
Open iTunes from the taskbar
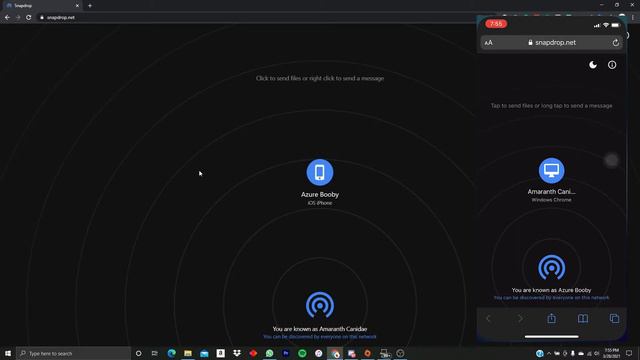point(318,353)
